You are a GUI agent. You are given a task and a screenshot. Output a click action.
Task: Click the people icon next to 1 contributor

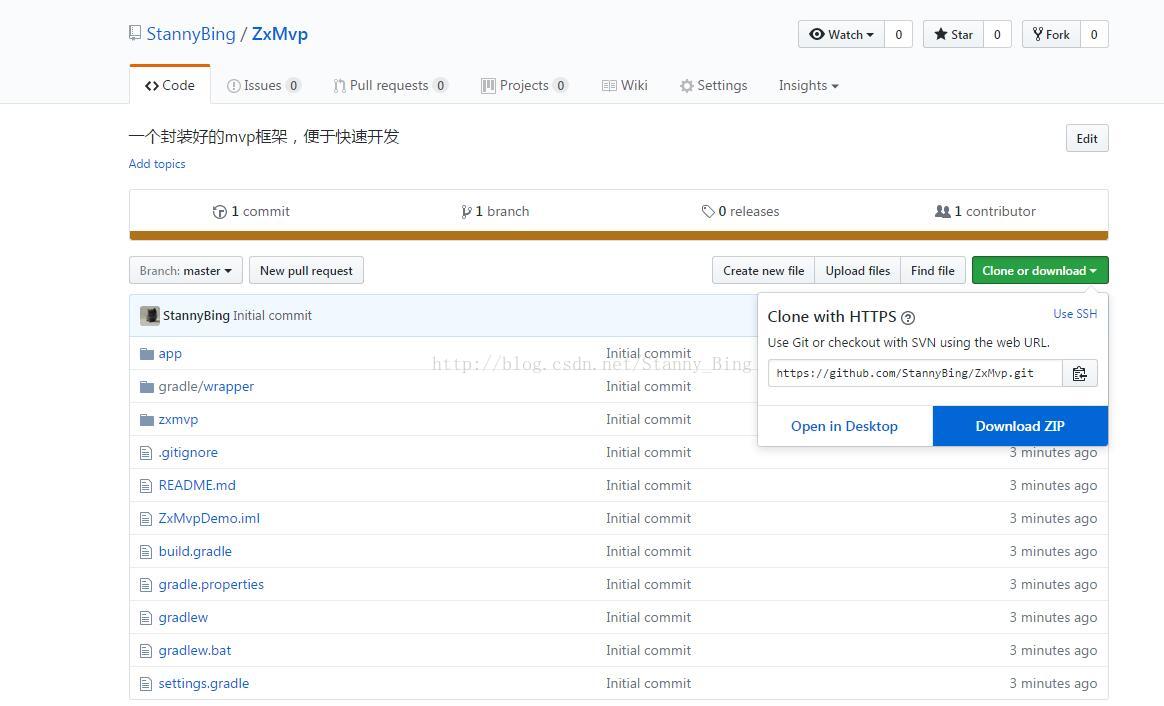pos(943,212)
